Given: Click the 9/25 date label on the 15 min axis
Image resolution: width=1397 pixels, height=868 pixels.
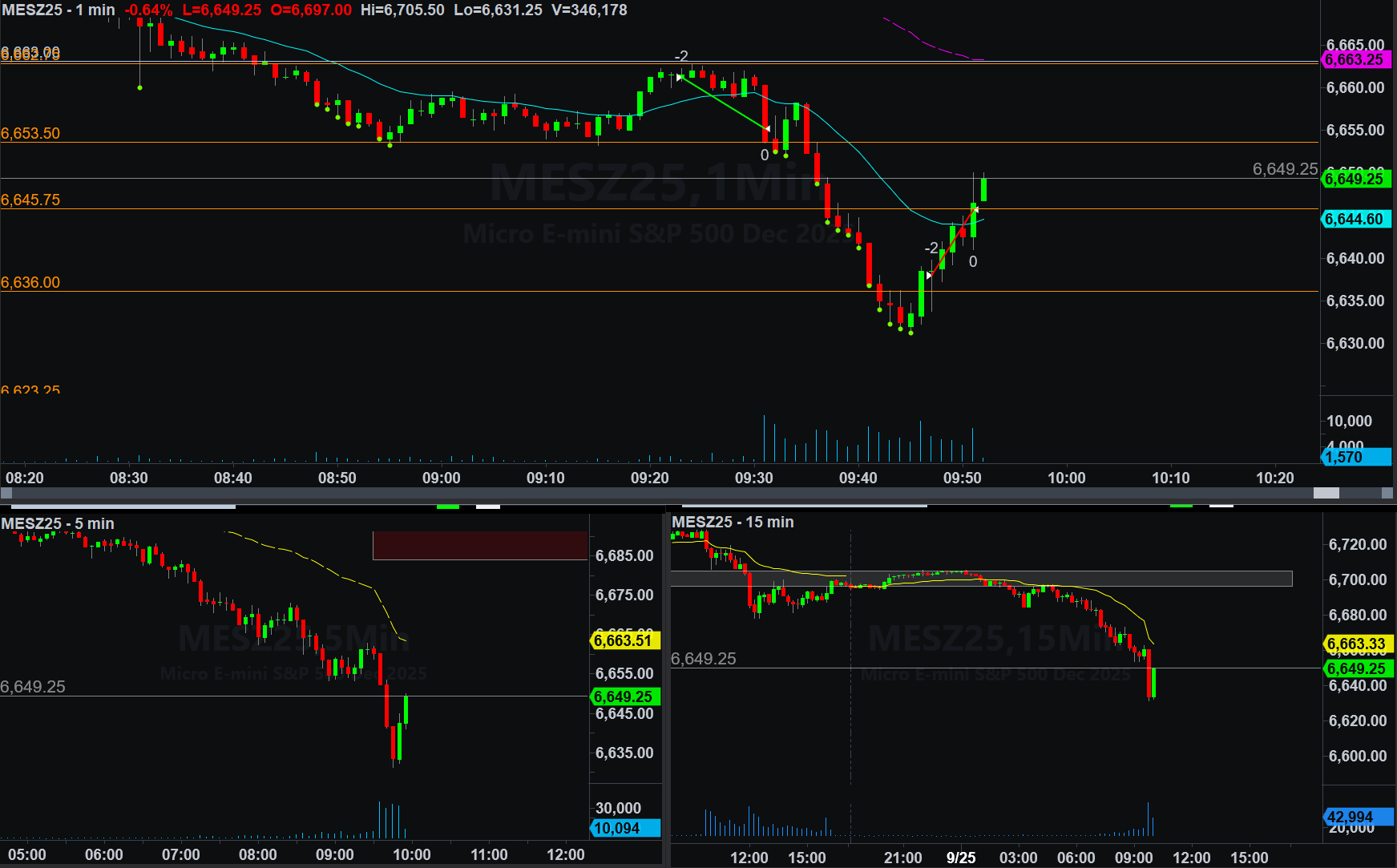Looking at the screenshot, I should pyautogui.click(x=960, y=858).
